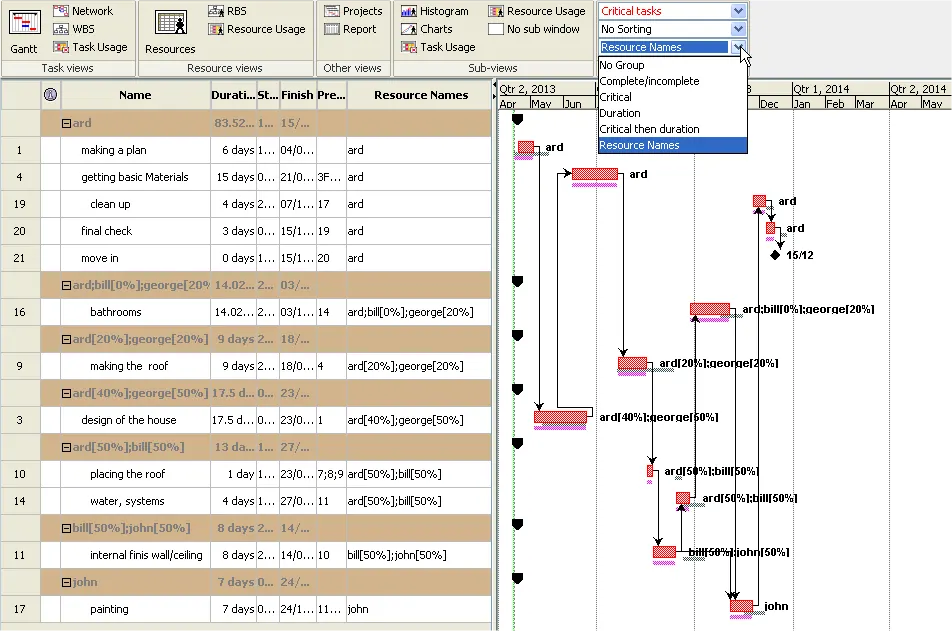Click the Duration column header
Screen dimensions: 952x631
tap(234, 95)
